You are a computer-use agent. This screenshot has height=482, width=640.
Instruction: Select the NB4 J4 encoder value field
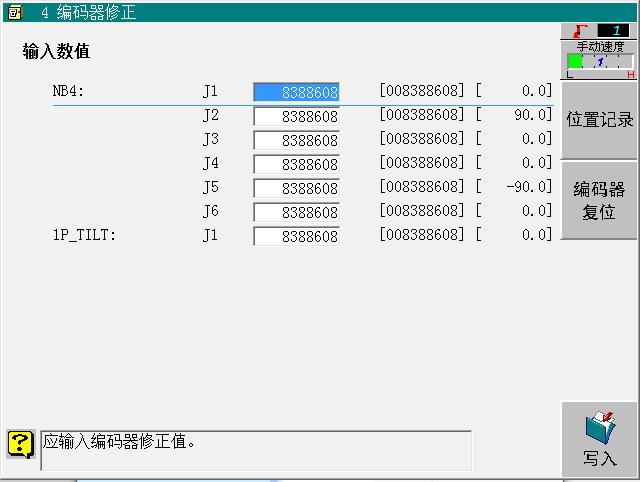(x=296, y=164)
